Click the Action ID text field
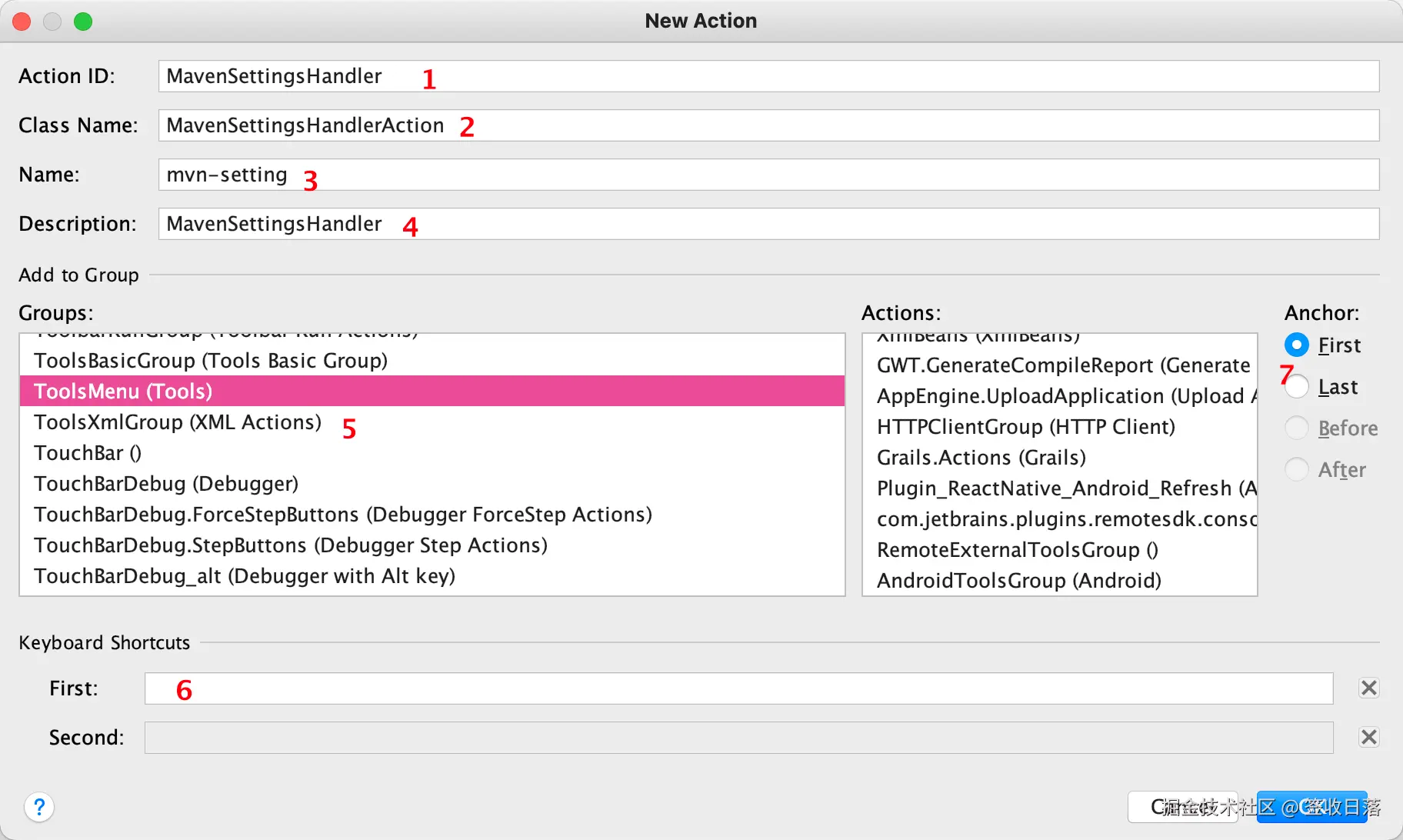Image resolution: width=1403 pixels, height=840 pixels. coord(768,76)
